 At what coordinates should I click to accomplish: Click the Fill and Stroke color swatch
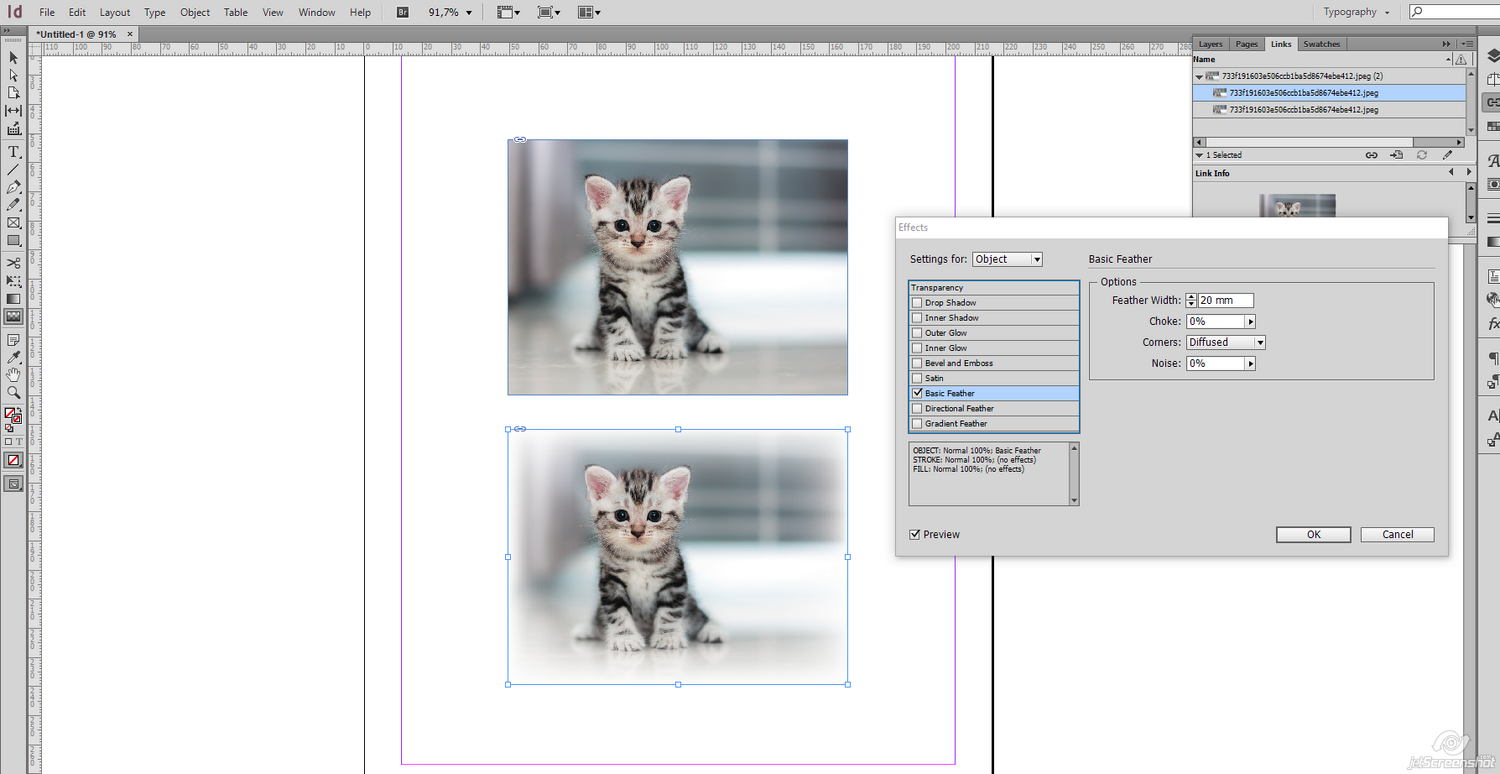point(13,415)
